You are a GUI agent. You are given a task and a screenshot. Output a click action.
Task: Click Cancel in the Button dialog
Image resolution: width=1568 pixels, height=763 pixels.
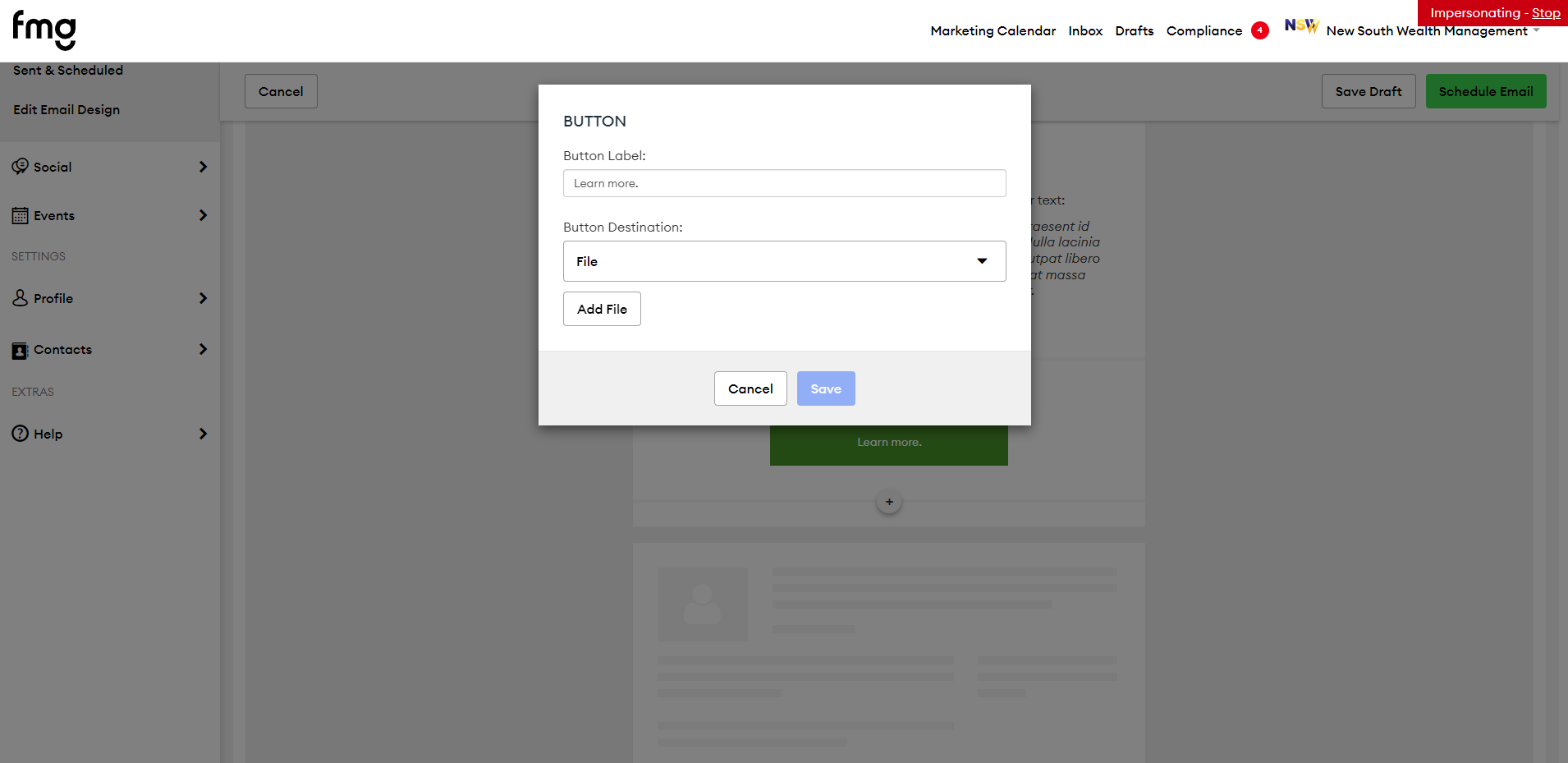coord(750,388)
